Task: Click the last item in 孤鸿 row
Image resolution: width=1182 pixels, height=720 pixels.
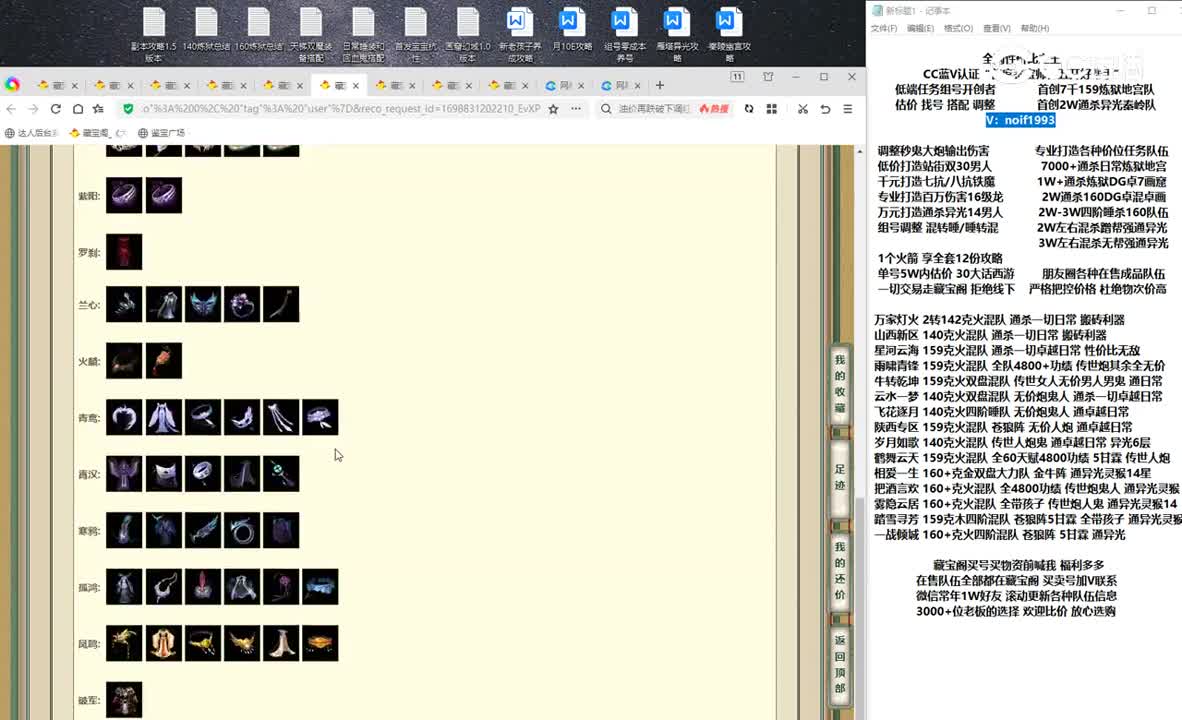Action: (320, 587)
